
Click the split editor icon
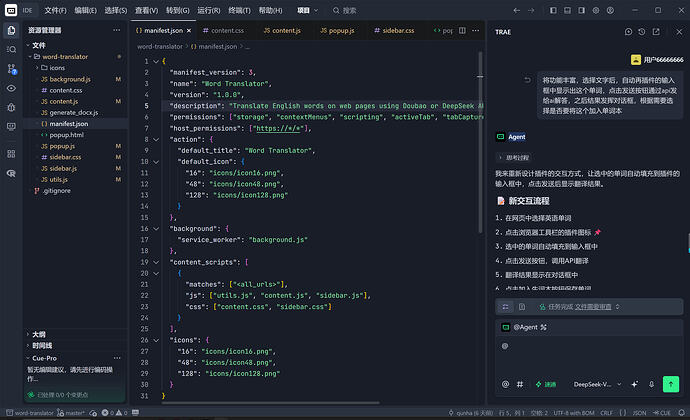pyautogui.click(x=462, y=30)
